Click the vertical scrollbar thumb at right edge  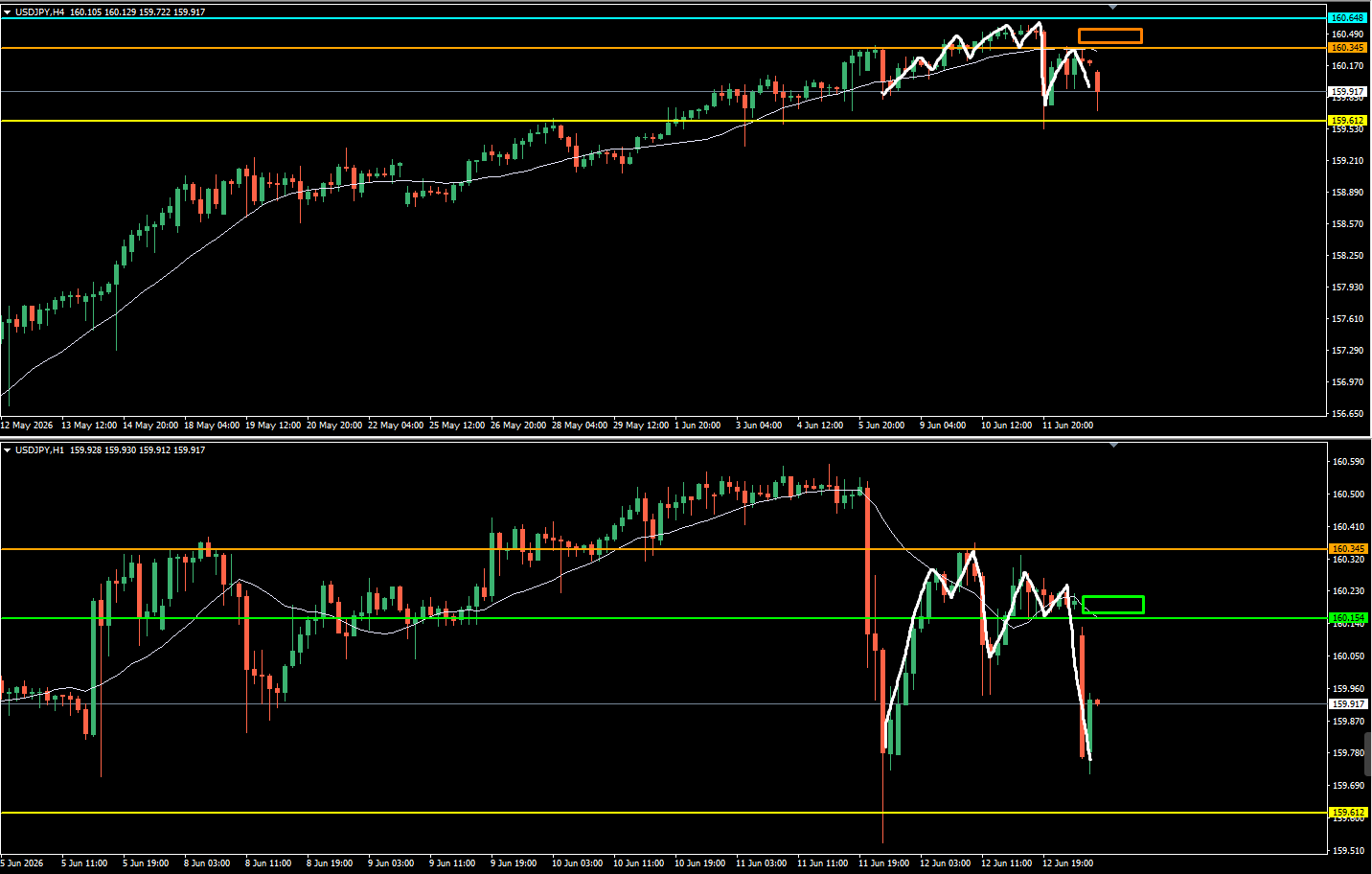(1368, 753)
